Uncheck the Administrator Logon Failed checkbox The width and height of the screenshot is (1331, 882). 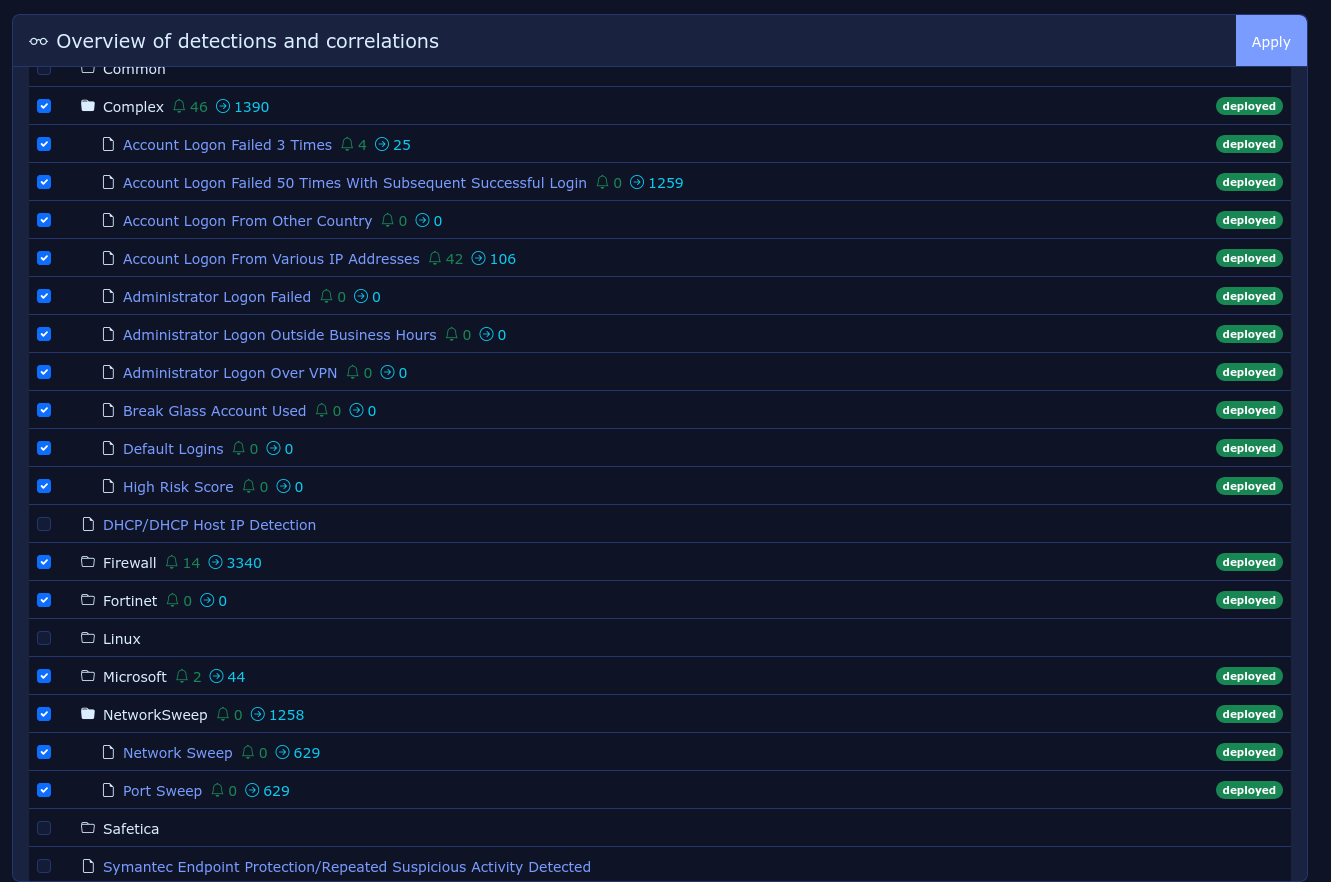pos(44,297)
